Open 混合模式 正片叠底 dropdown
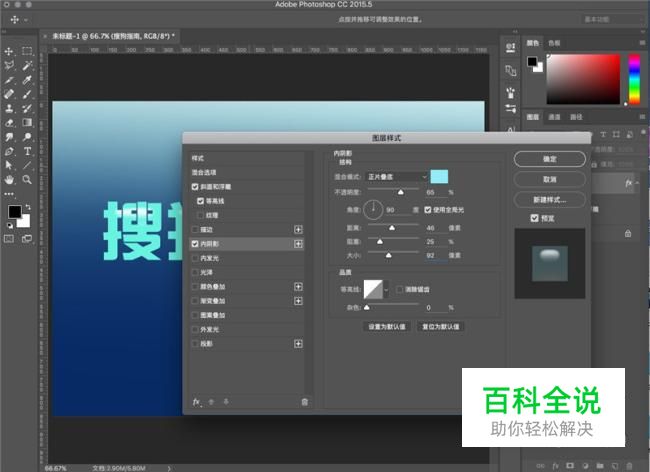 pyautogui.click(x=397, y=177)
